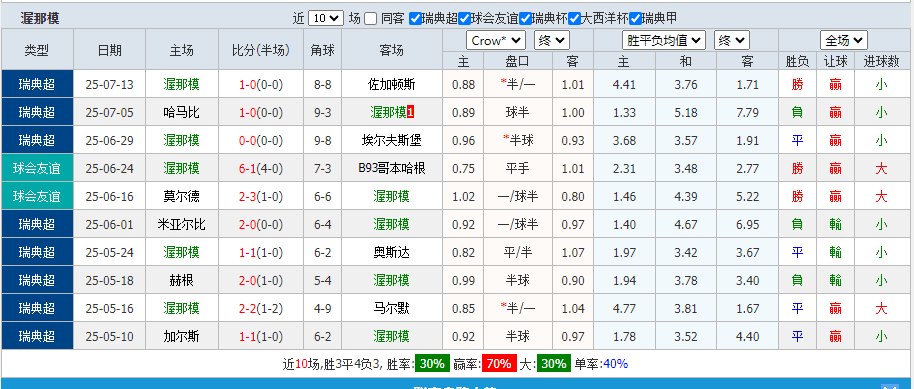Uncheck the 大西洋杯 filter checkbox

point(574,19)
